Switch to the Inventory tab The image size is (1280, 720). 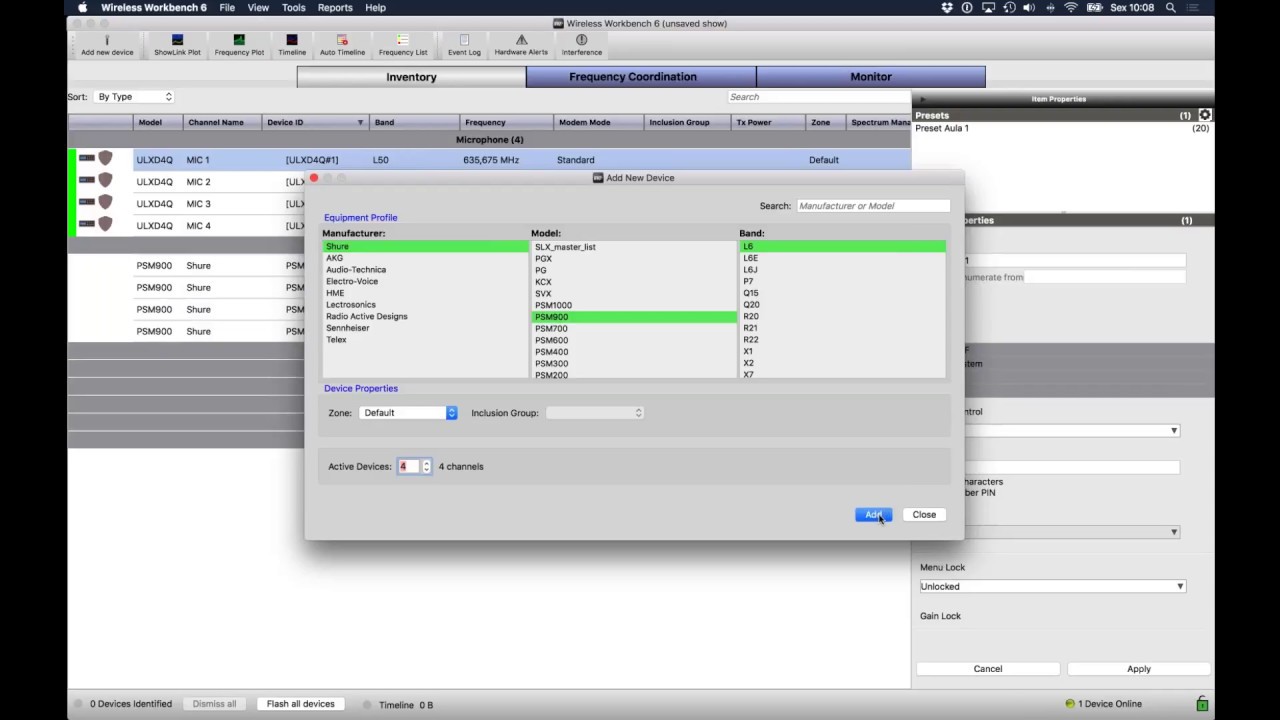point(411,77)
